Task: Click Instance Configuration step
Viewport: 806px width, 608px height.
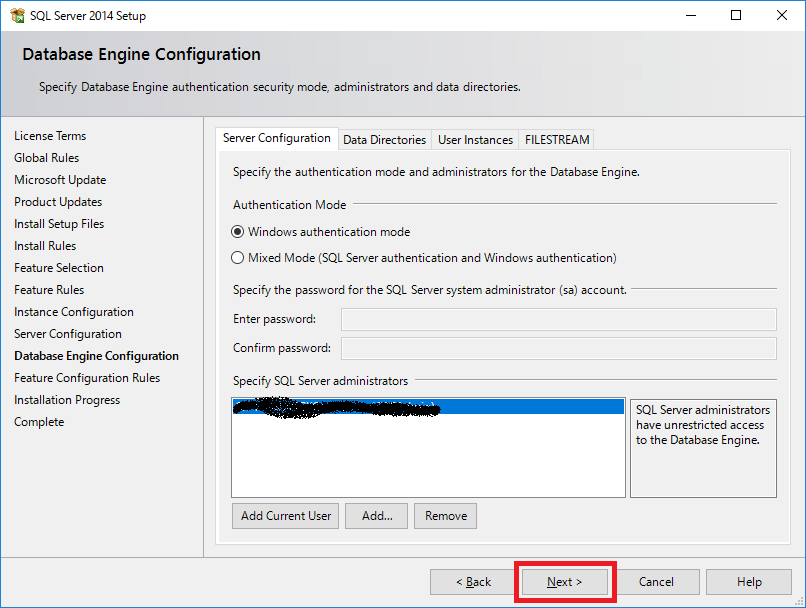Action: [x=74, y=312]
